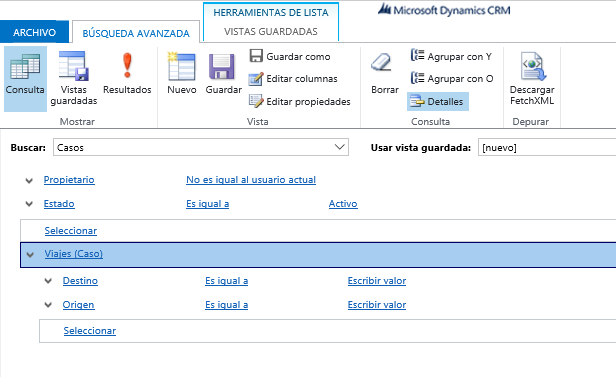Click the Borrar eraser icon
The height and width of the screenshot is (377, 616).
381,63
